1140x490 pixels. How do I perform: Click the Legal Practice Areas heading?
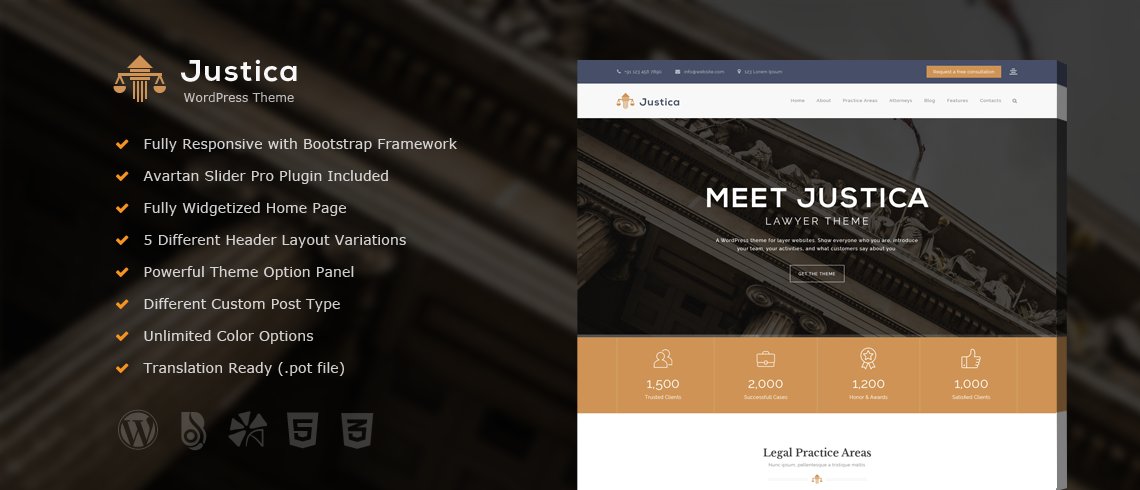click(x=816, y=453)
